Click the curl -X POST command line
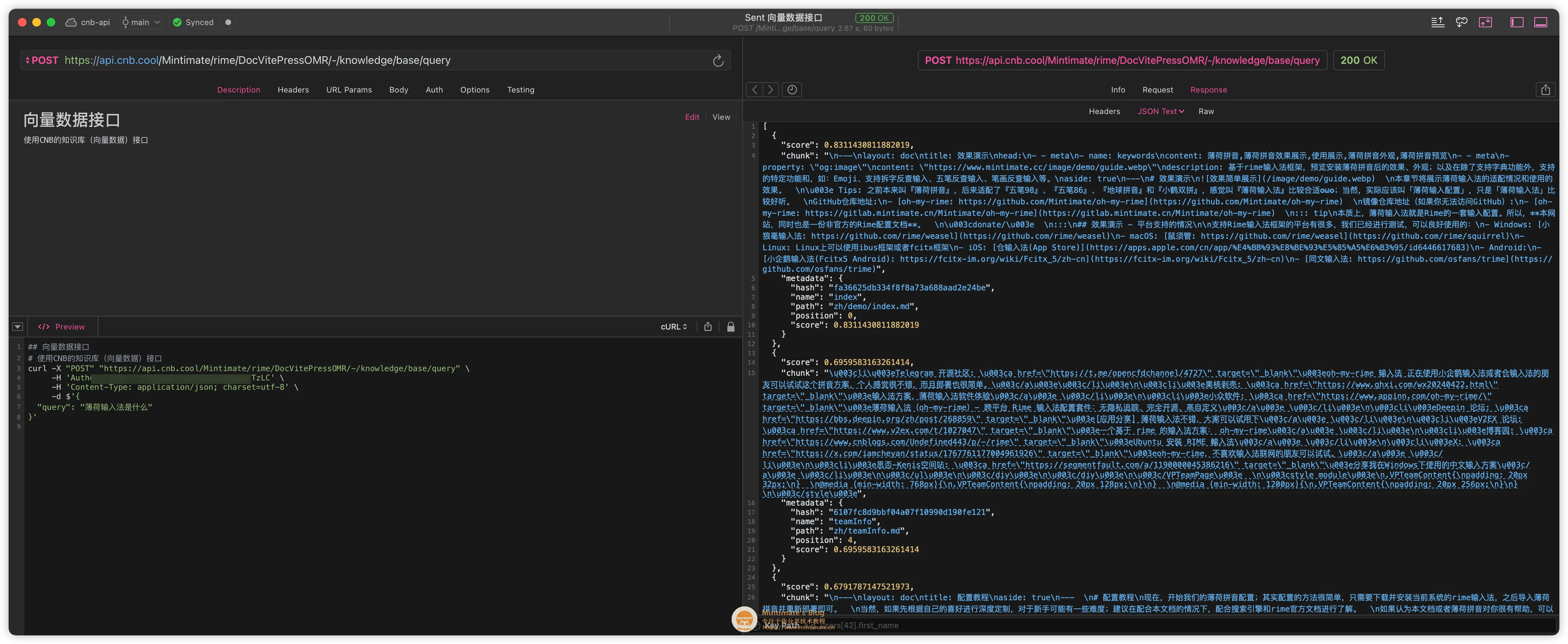 click(249, 369)
